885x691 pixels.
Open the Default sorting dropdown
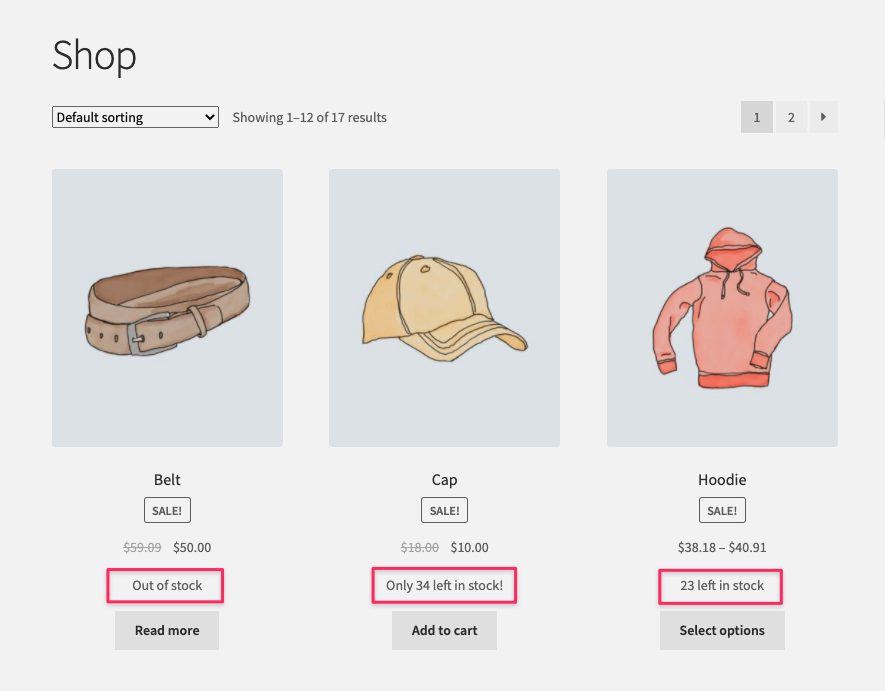pos(135,117)
